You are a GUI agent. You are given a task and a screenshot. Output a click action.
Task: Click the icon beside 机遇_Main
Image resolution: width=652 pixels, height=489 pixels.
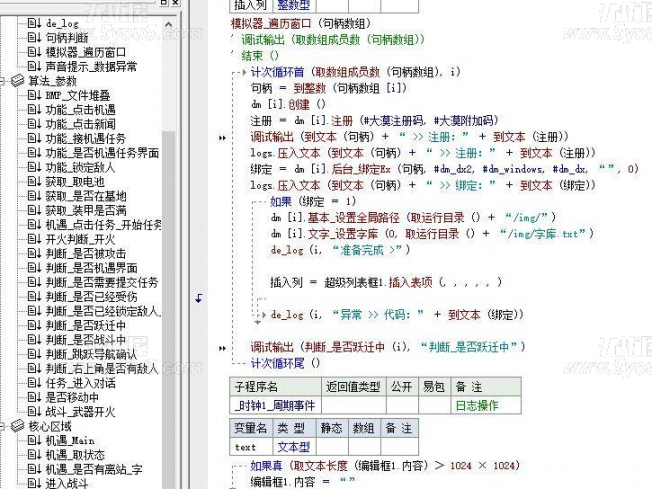tap(35, 440)
